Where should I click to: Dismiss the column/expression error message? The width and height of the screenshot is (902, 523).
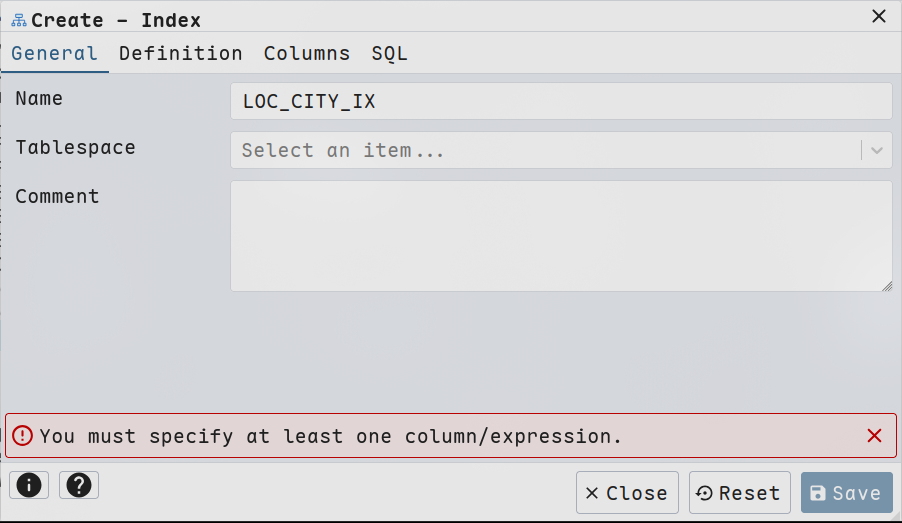(874, 436)
